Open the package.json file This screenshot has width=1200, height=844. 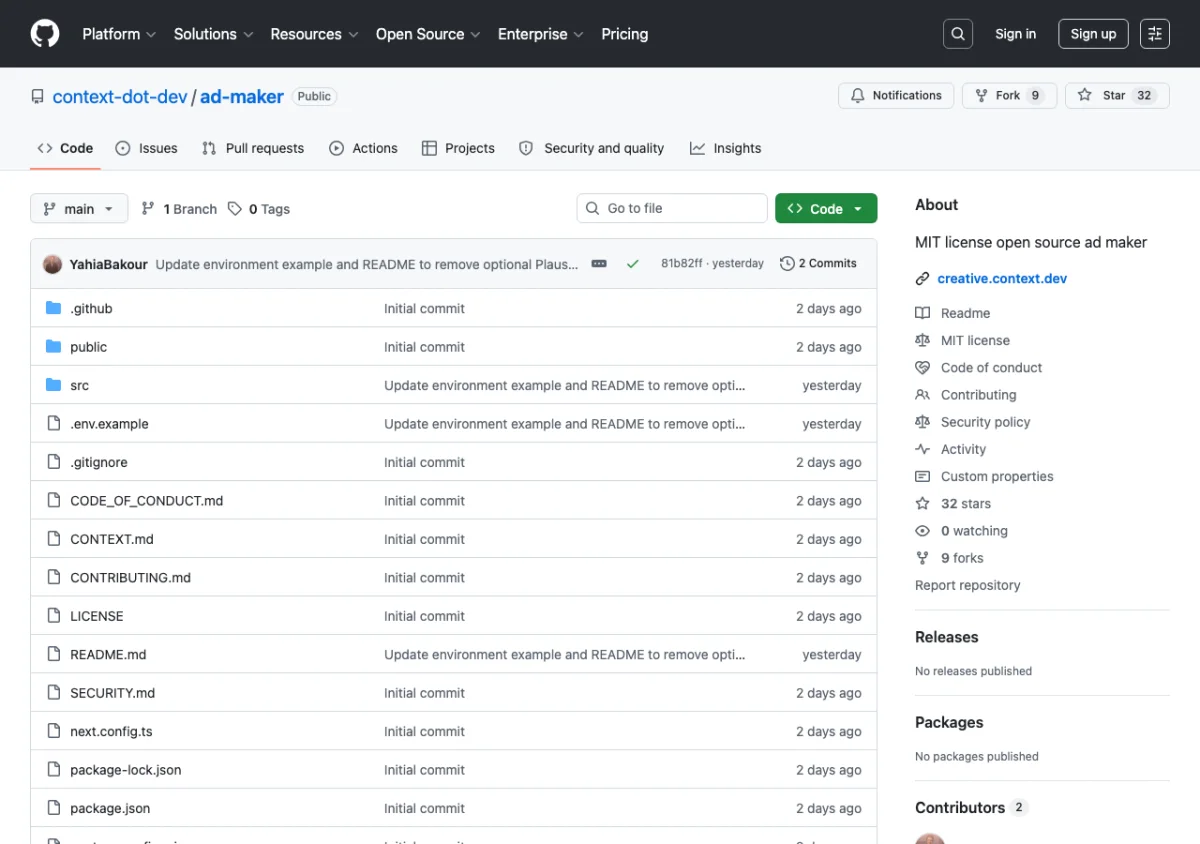[110, 808]
